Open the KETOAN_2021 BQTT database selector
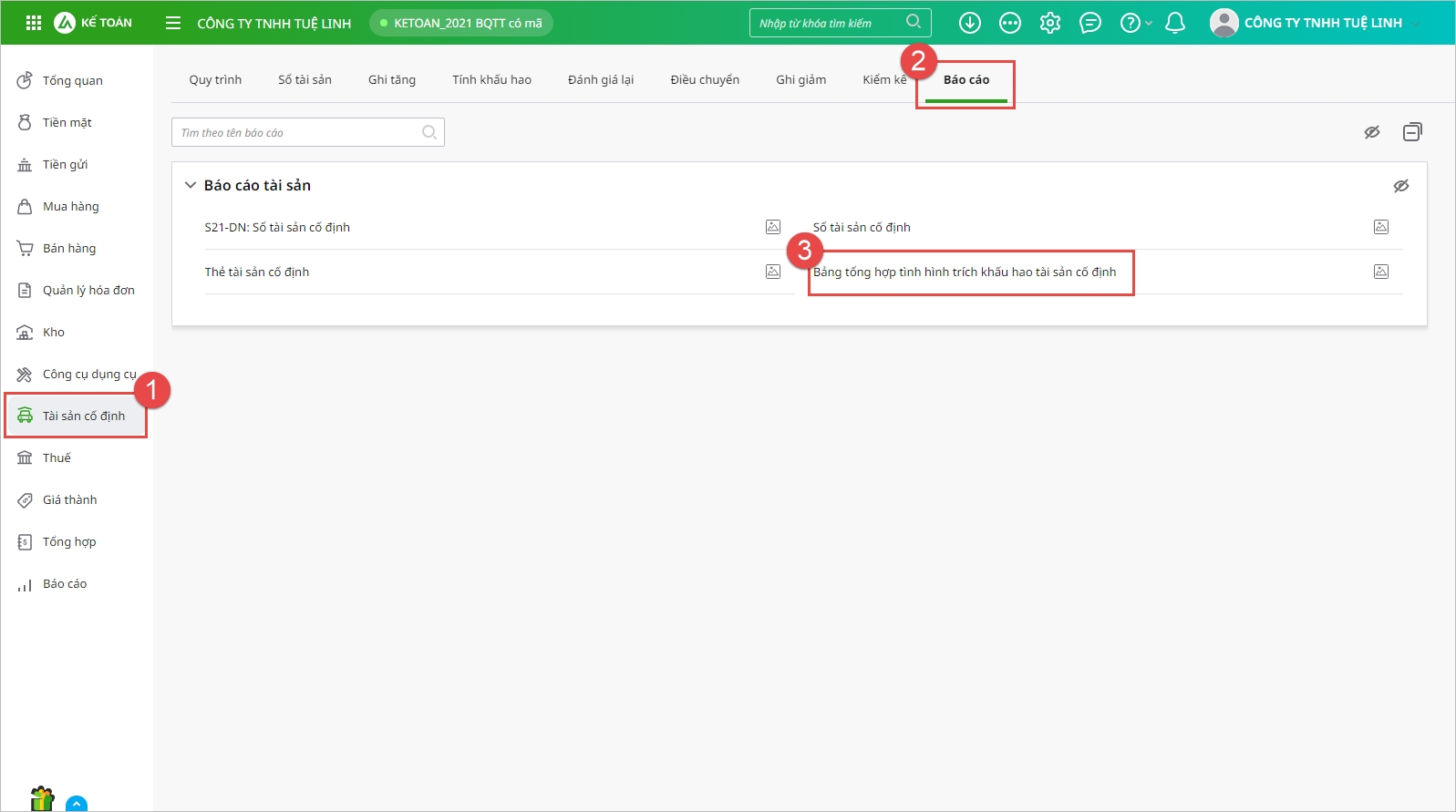The height and width of the screenshot is (812, 1456). 461,23
